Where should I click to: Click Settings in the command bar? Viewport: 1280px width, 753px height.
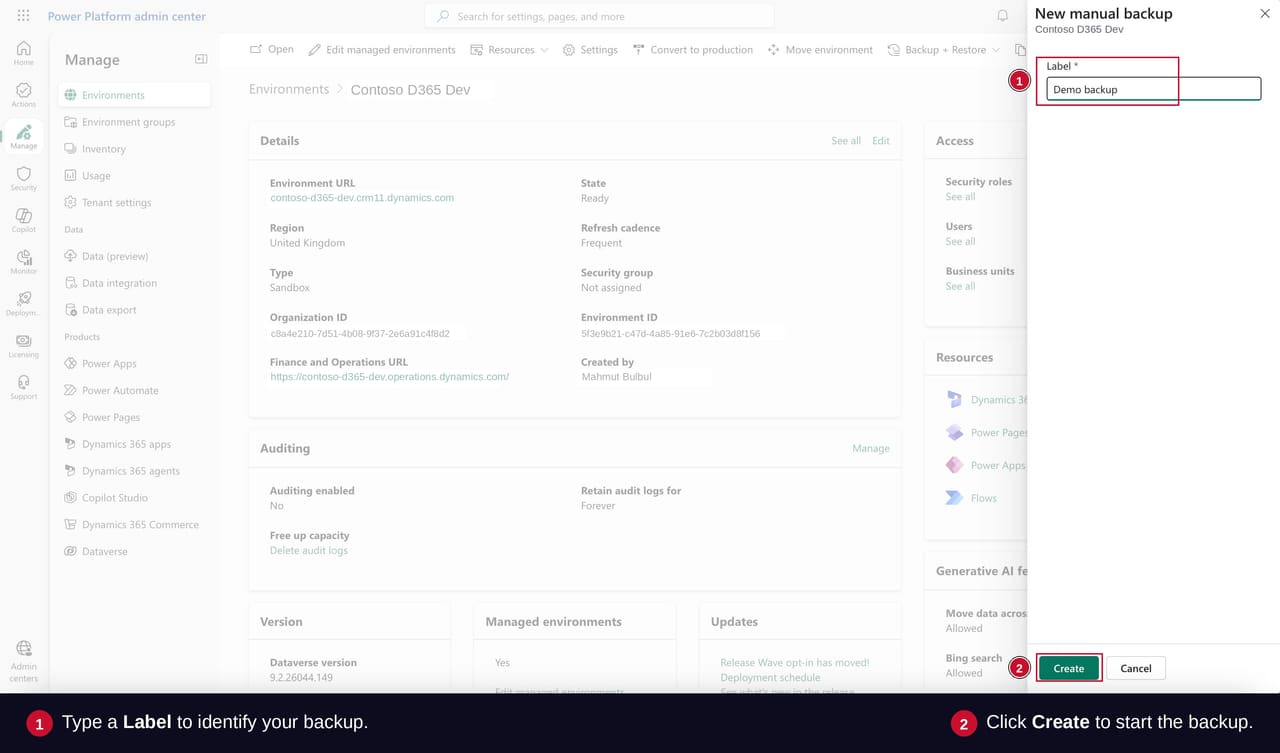(x=590, y=49)
